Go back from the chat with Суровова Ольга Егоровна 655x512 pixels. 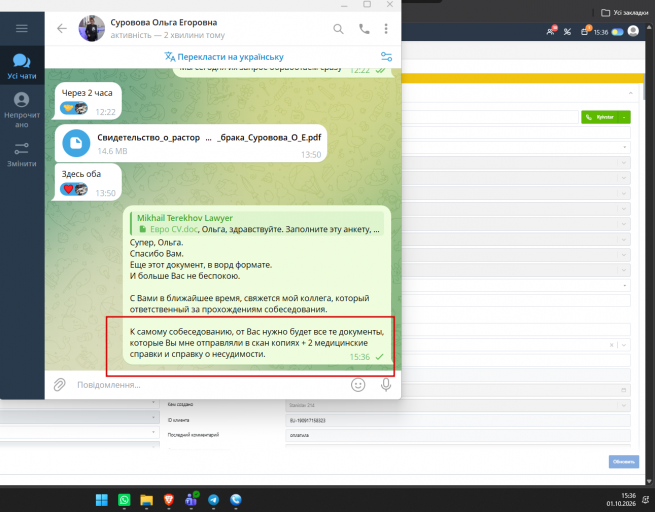click(x=62, y=28)
